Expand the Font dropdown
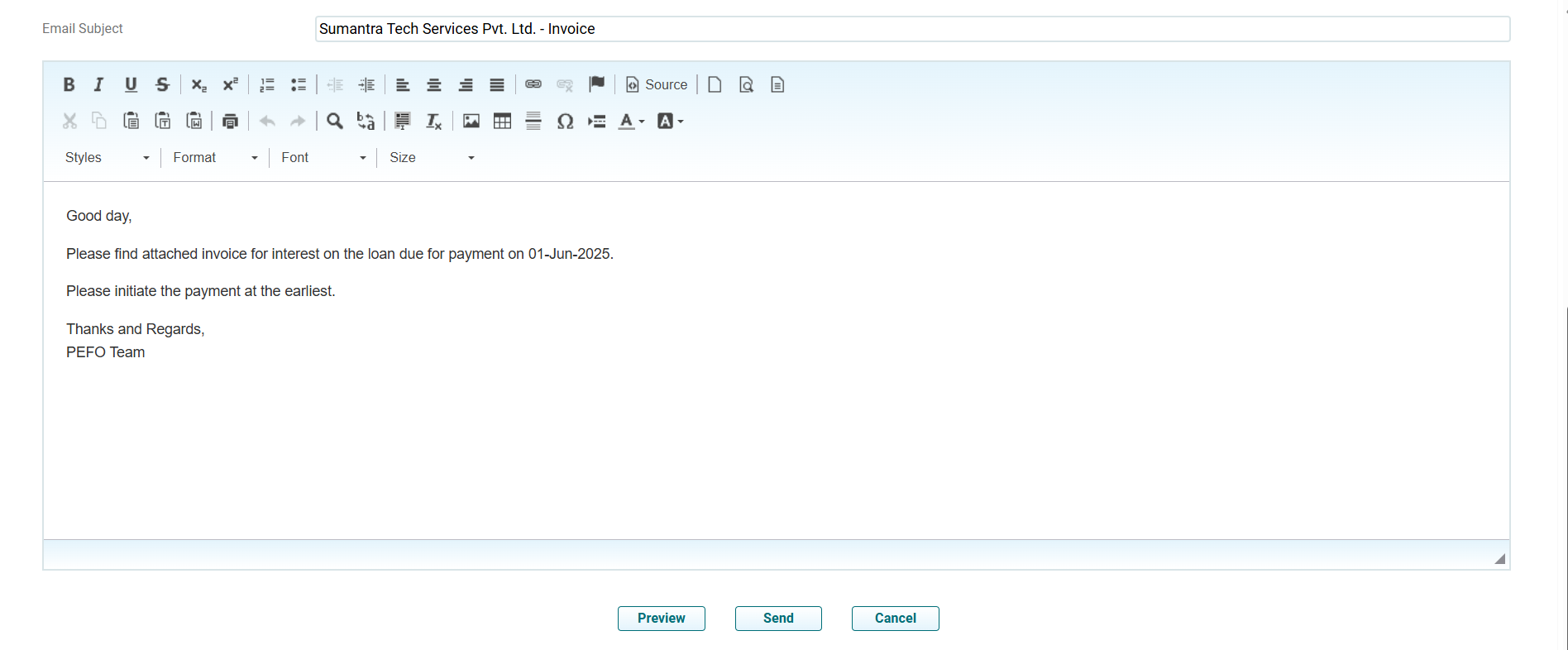This screenshot has width=1568, height=650. tap(323, 158)
